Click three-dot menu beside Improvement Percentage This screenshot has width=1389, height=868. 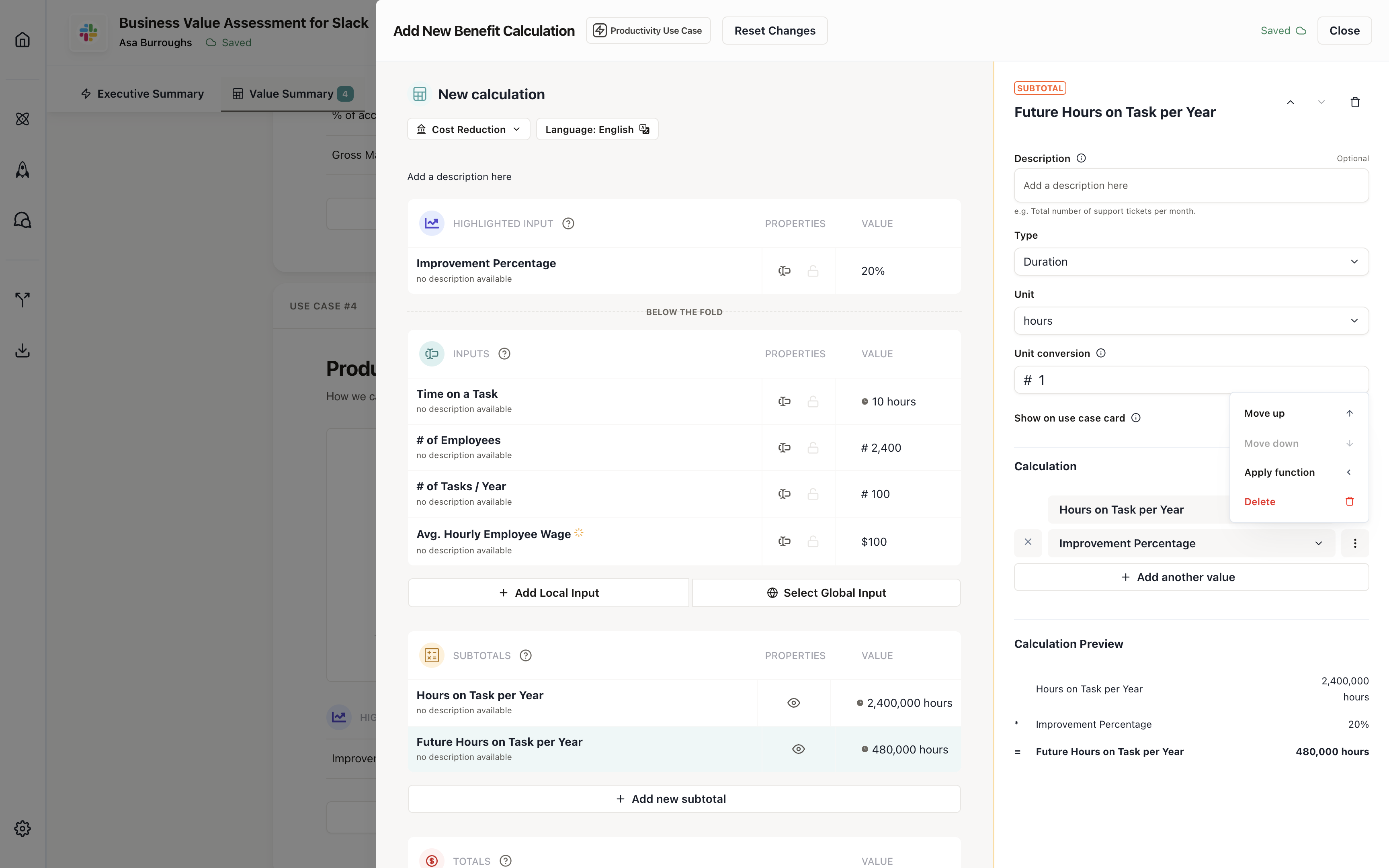[x=1354, y=543]
